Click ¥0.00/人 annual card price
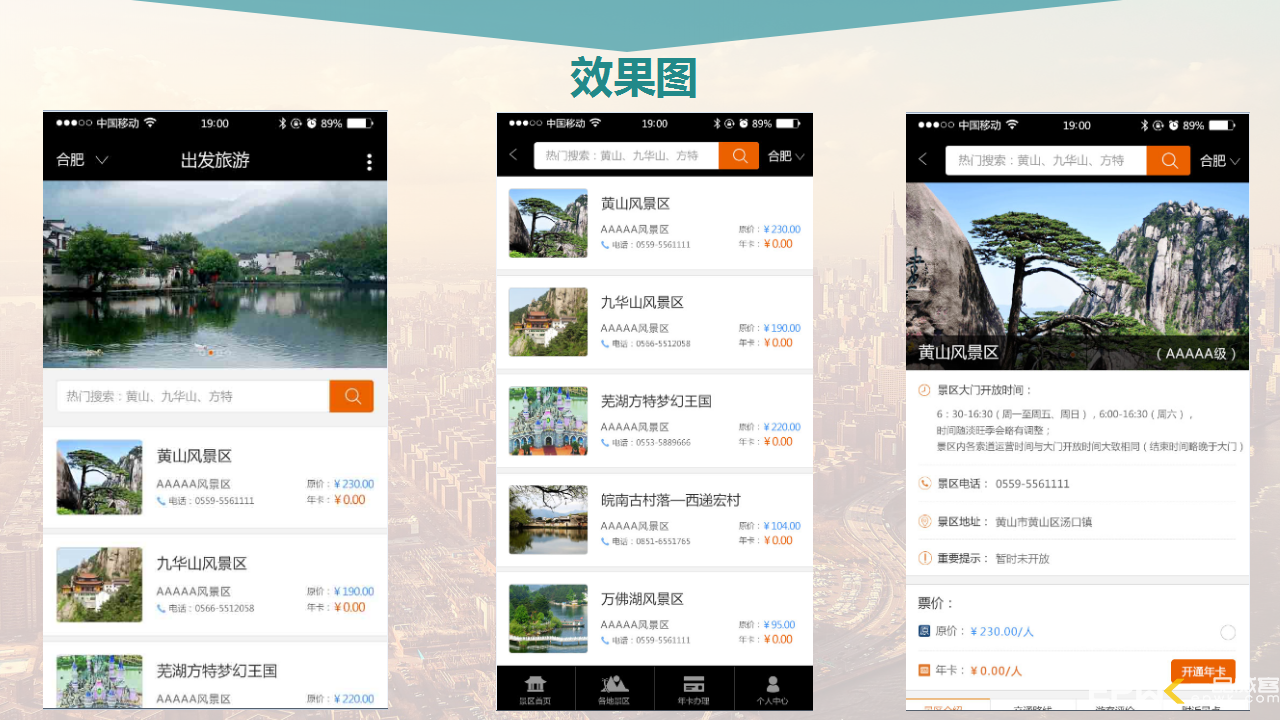The height and width of the screenshot is (720, 1280). click(x=996, y=671)
